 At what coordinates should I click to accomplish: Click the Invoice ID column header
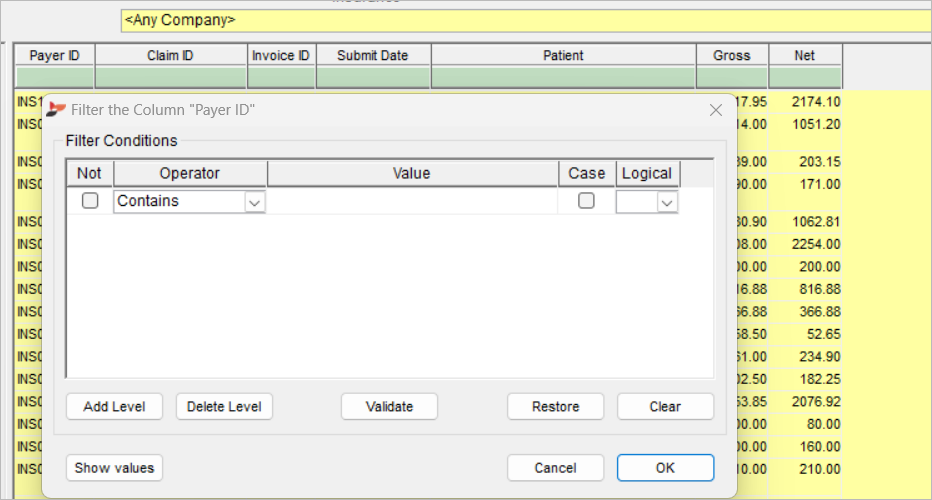(x=281, y=55)
